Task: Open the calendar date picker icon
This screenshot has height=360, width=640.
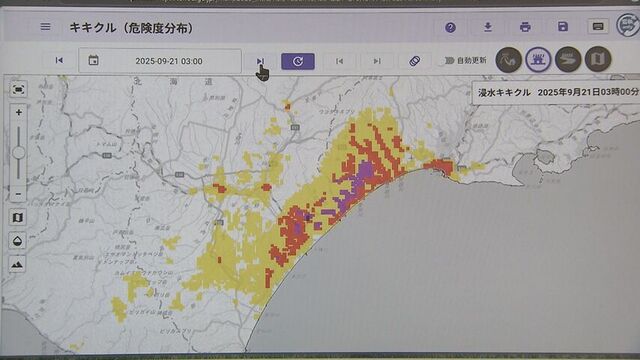Action: coord(93,60)
